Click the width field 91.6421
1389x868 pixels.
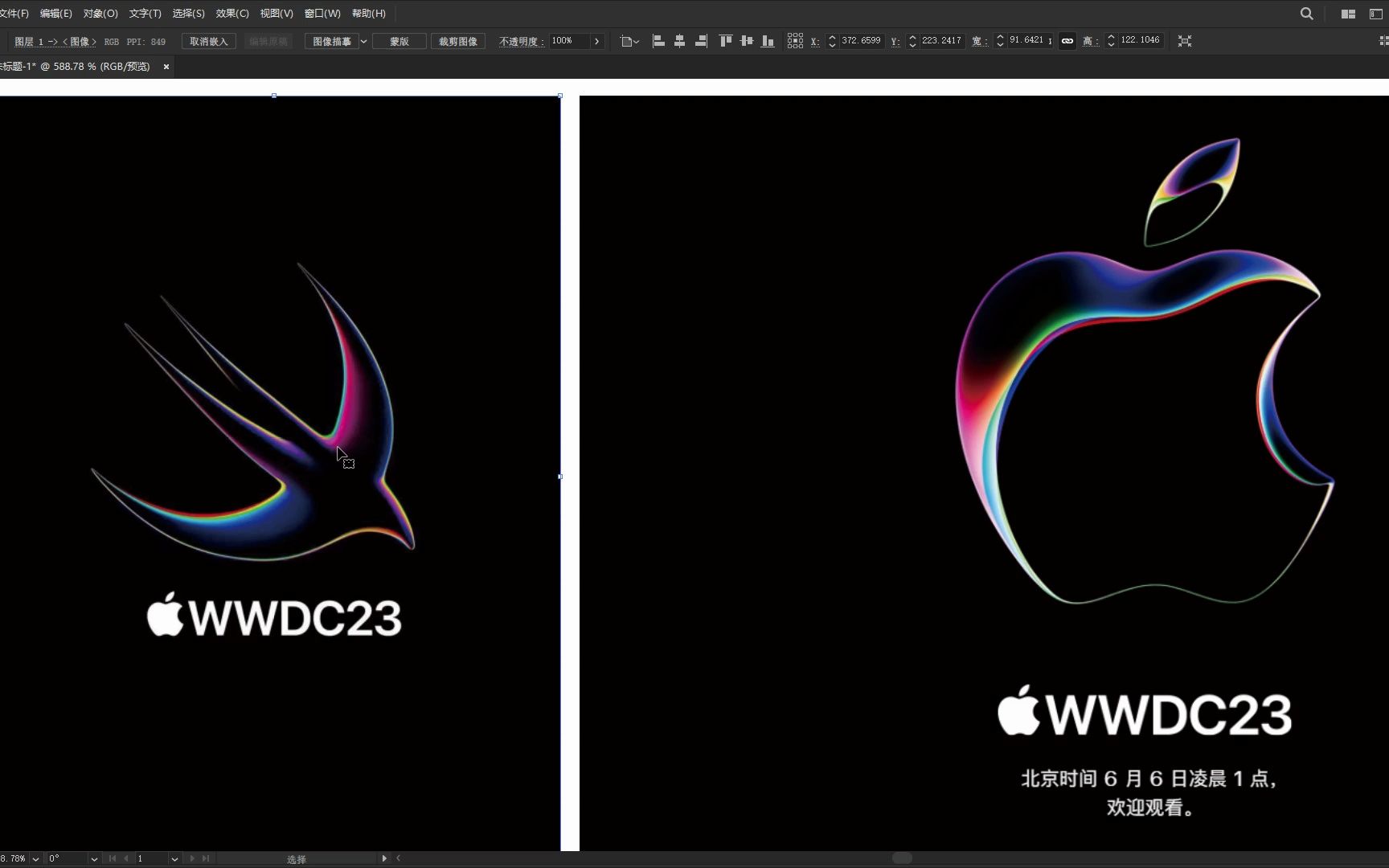(x=1030, y=40)
